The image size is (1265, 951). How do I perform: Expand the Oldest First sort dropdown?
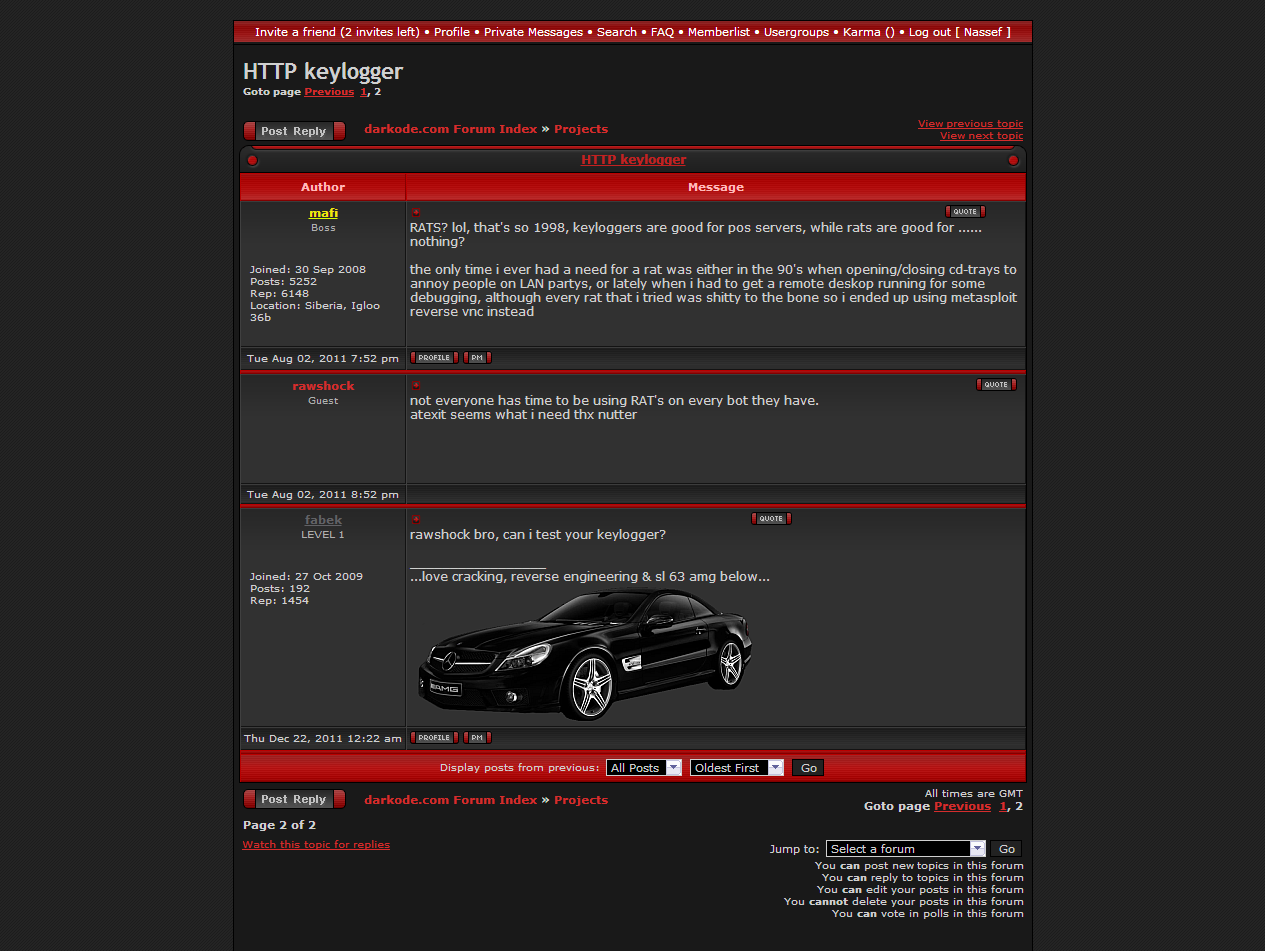tap(736, 768)
